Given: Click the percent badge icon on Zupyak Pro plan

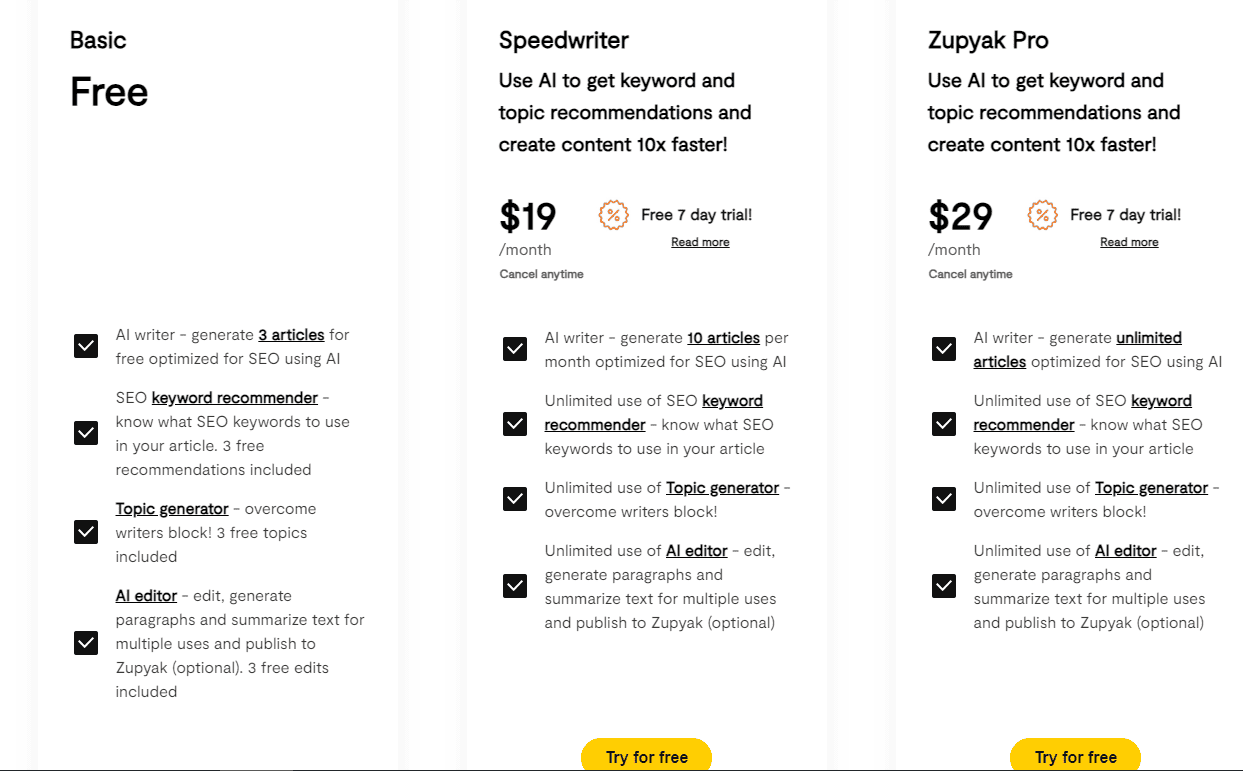Looking at the screenshot, I should 1042,215.
